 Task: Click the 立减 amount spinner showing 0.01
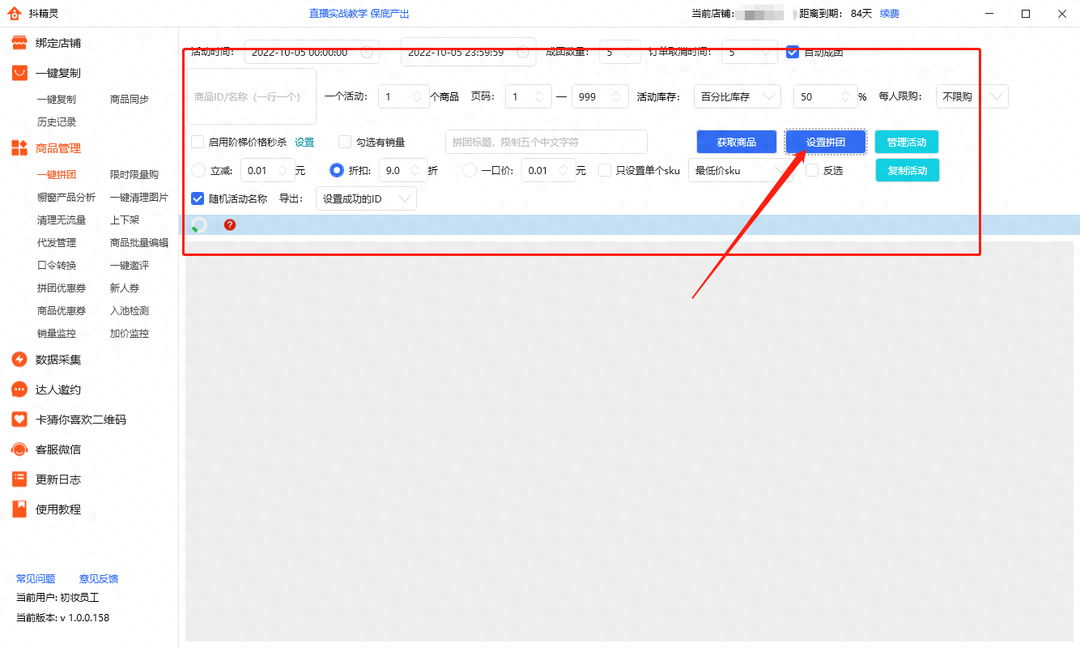pyautogui.click(x=268, y=170)
